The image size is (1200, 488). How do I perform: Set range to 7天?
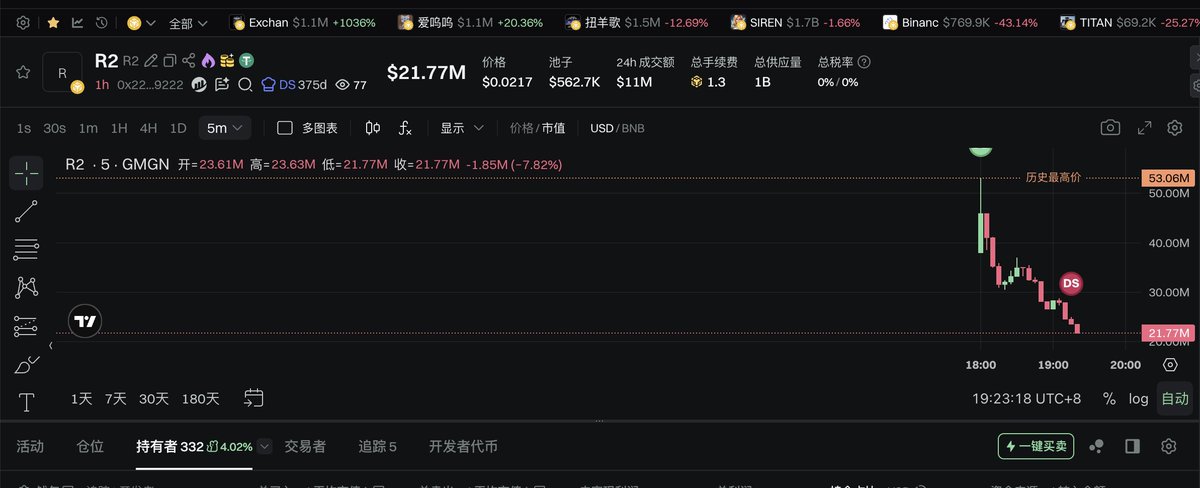(116, 398)
